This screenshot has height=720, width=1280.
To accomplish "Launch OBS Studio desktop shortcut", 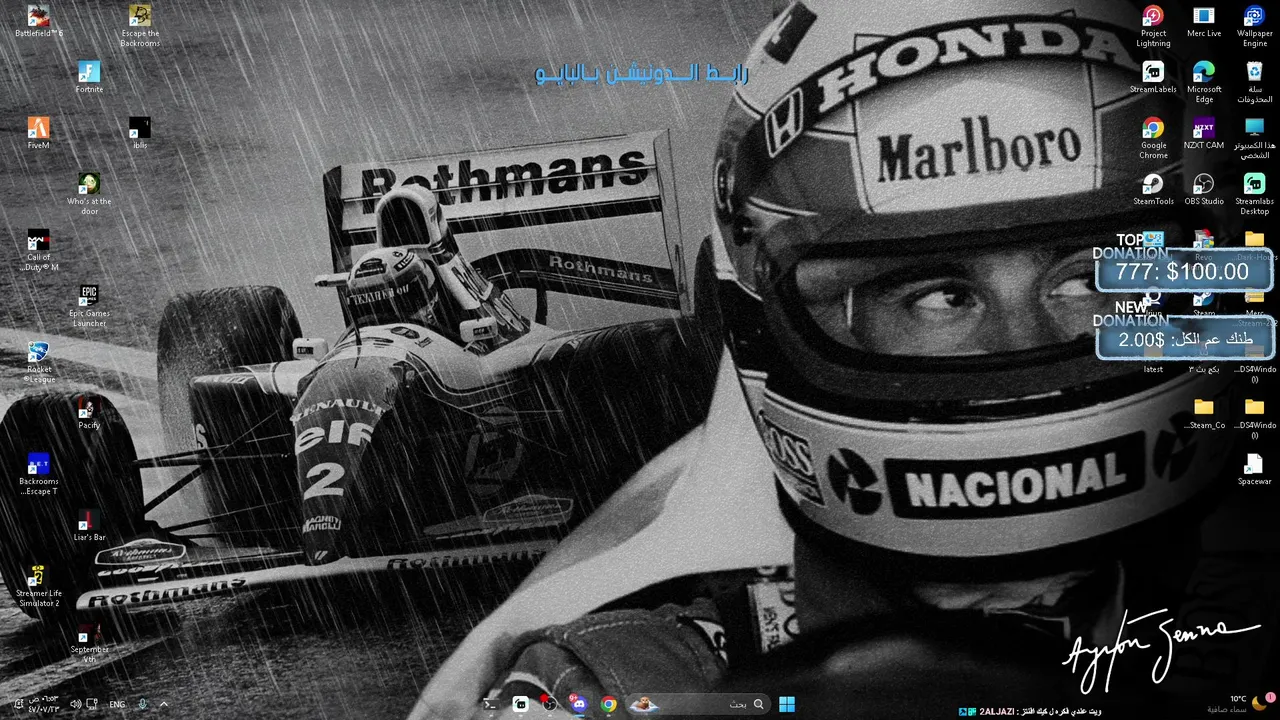I will tap(1204, 189).
